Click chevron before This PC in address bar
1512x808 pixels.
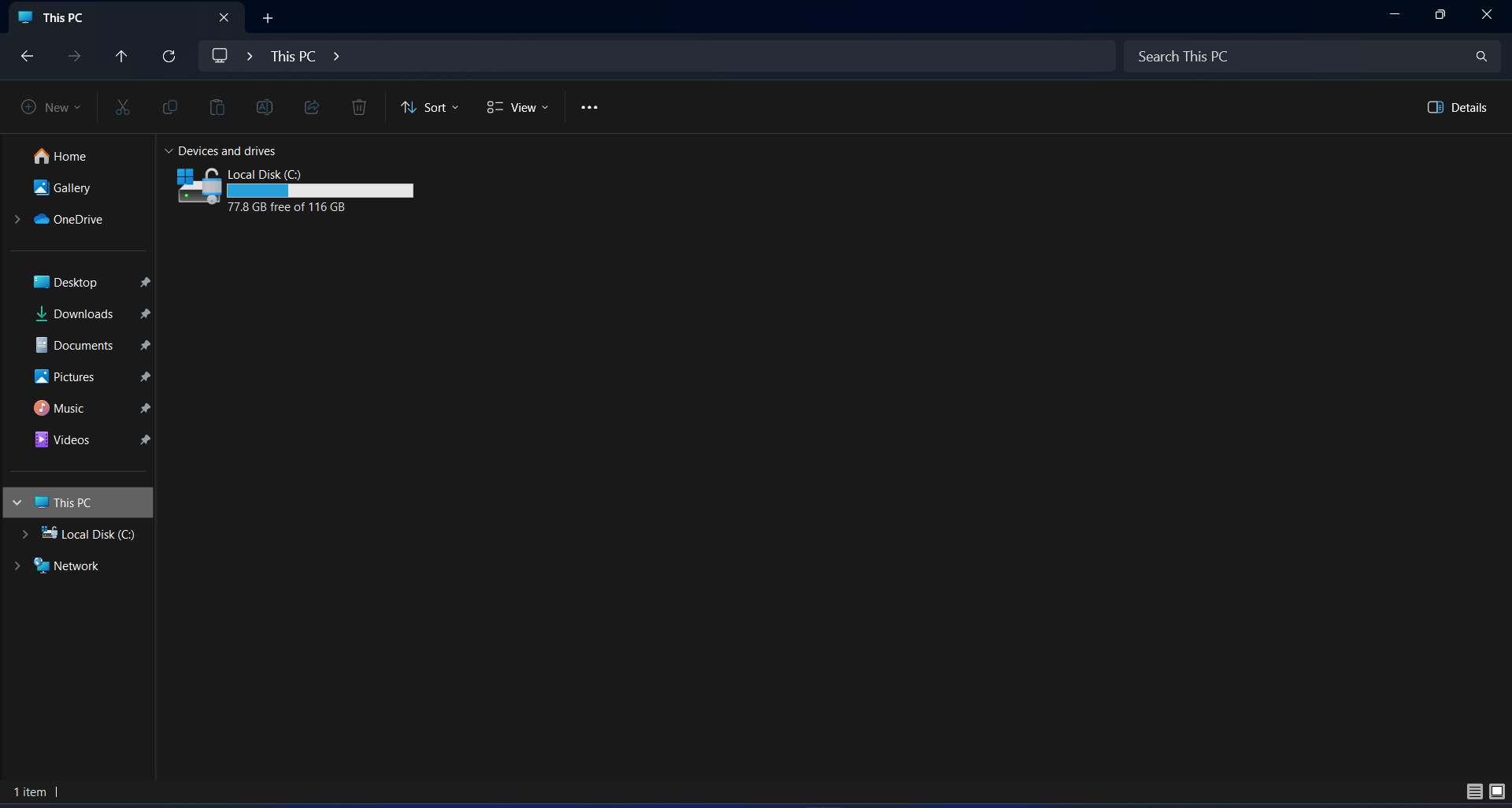[250, 56]
